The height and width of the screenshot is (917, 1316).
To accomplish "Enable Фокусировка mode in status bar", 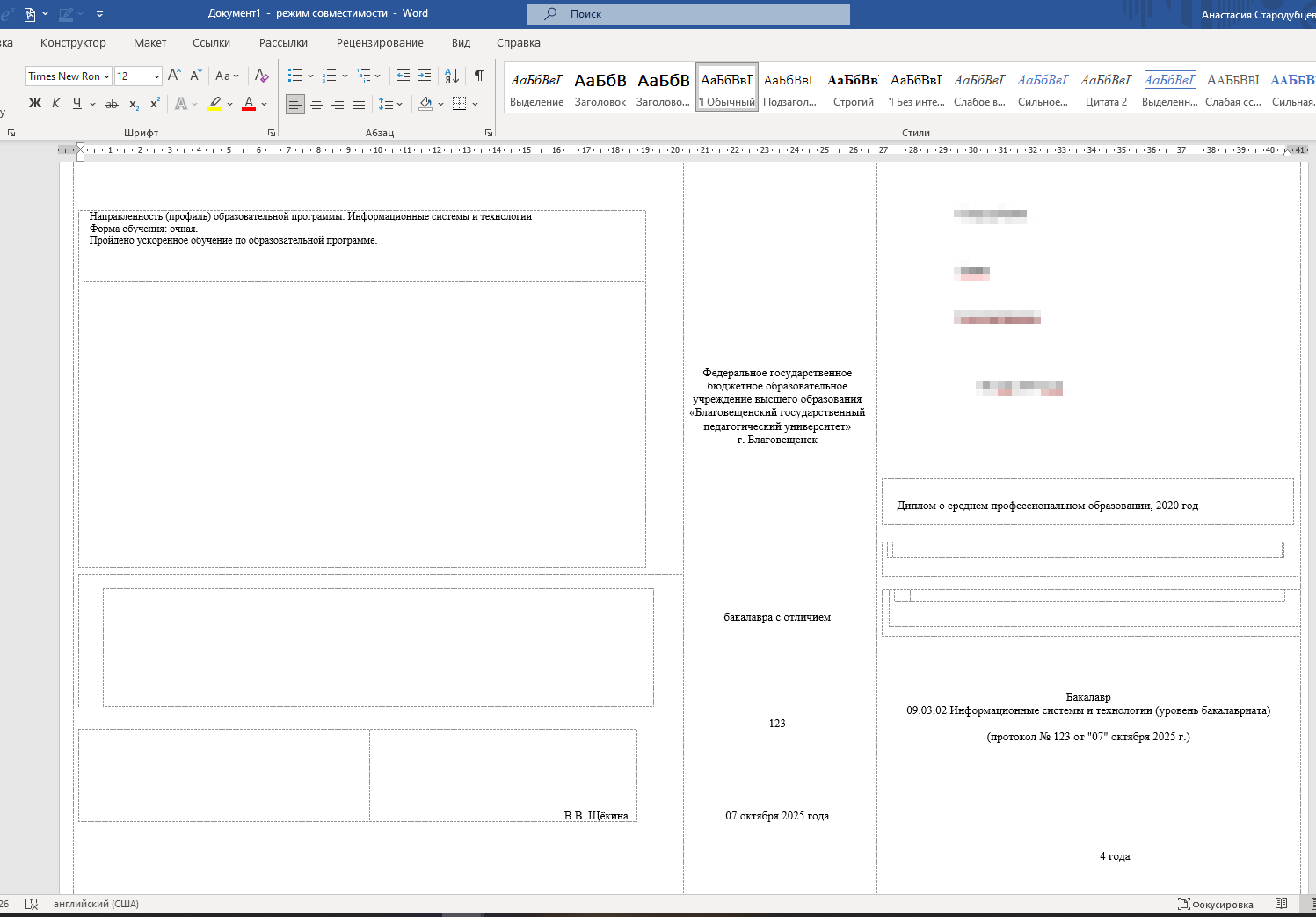I will [1216, 904].
